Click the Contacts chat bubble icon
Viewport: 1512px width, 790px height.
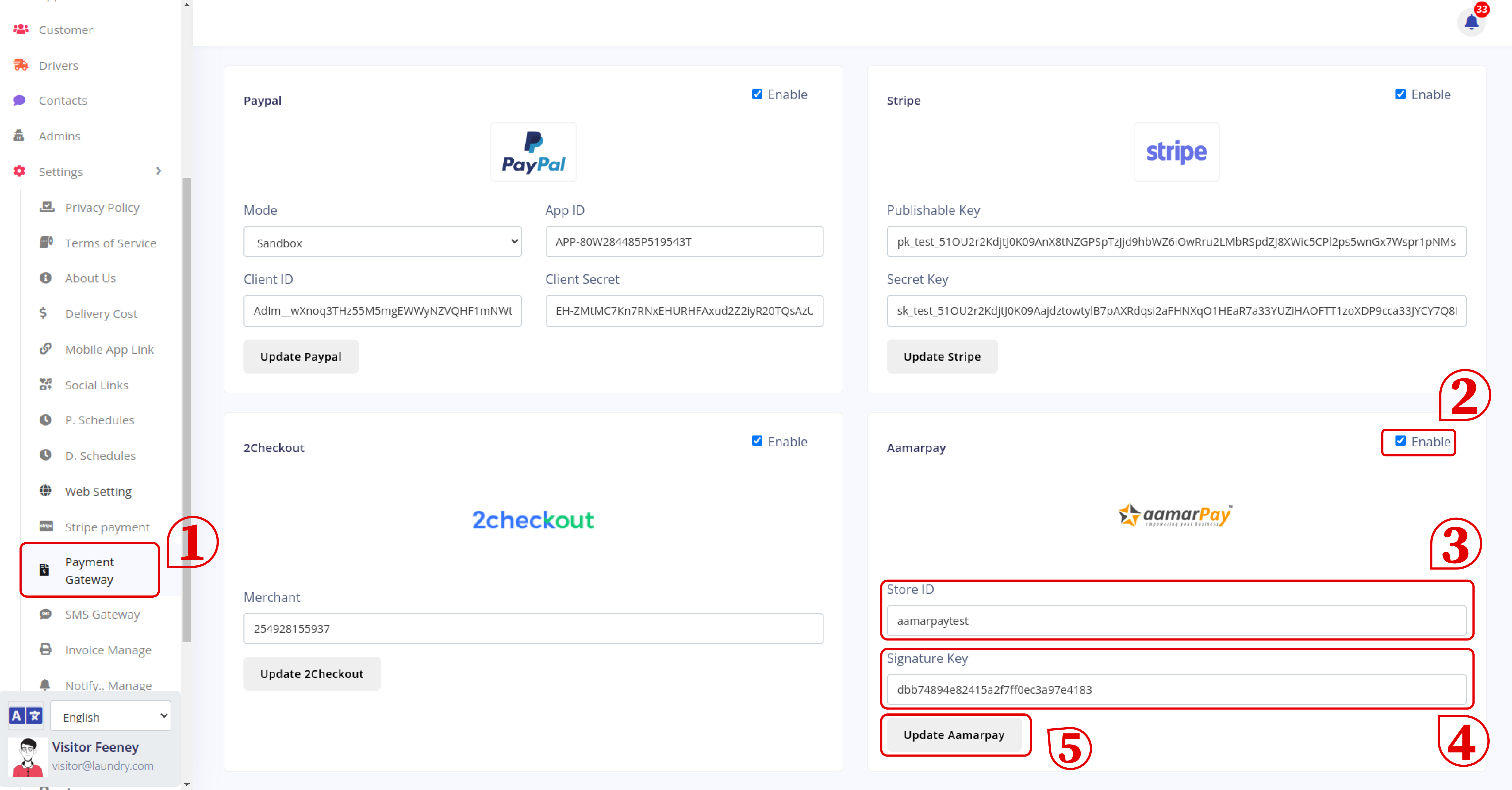[x=19, y=100]
